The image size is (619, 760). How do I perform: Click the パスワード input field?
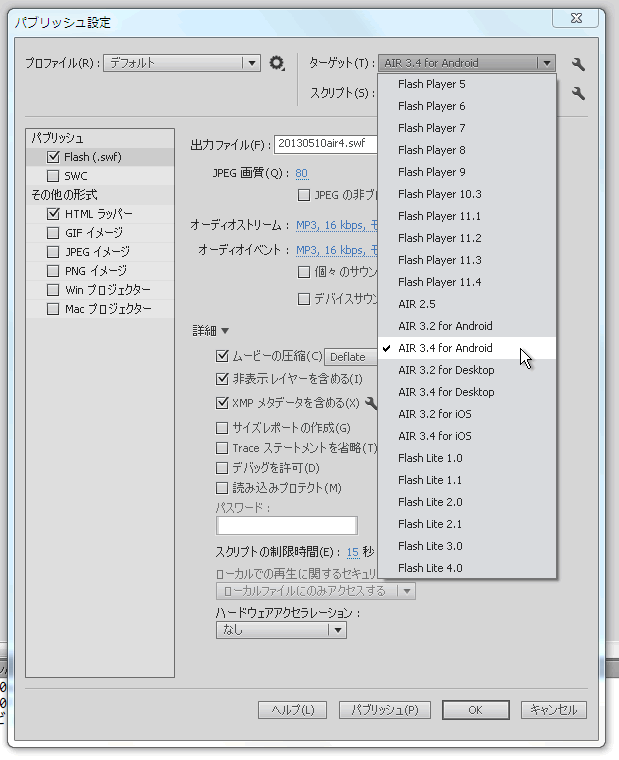coord(287,525)
